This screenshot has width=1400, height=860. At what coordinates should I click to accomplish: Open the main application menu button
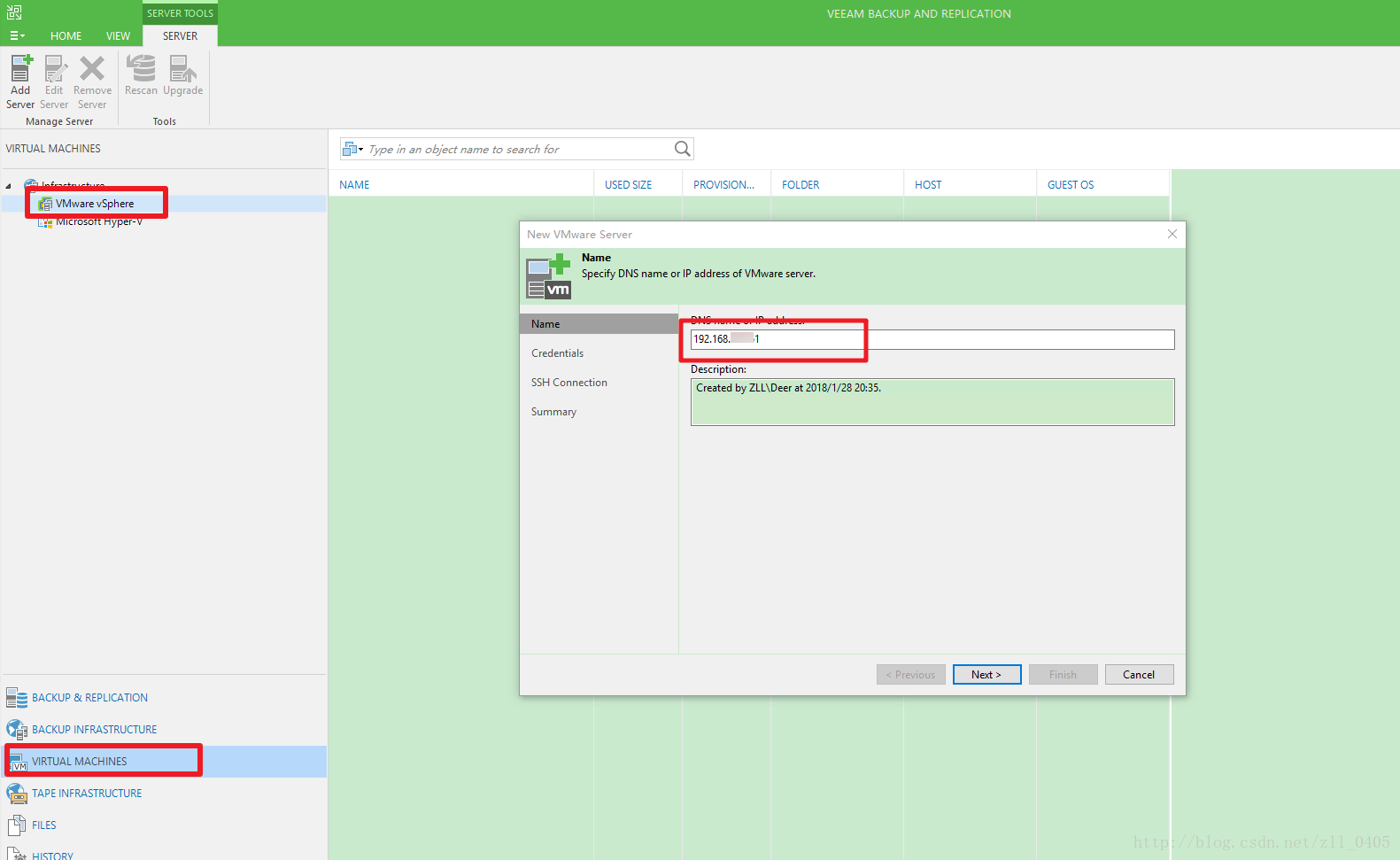point(17,35)
